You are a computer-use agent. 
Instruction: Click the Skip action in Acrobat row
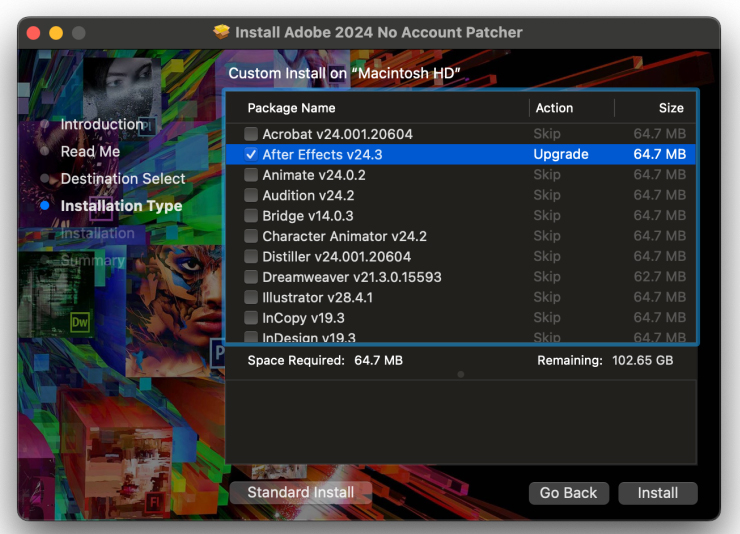547,134
